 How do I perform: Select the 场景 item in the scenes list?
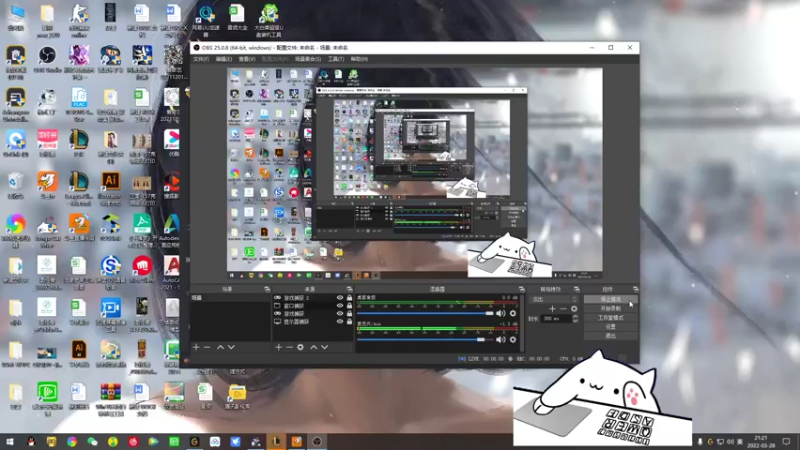(x=231, y=297)
